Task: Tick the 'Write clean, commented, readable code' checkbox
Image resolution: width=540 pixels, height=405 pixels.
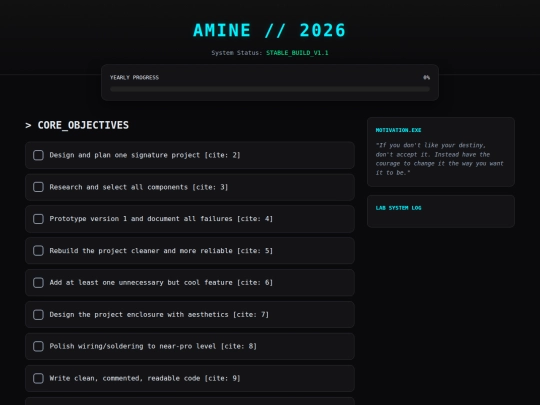Action: click(x=38, y=378)
